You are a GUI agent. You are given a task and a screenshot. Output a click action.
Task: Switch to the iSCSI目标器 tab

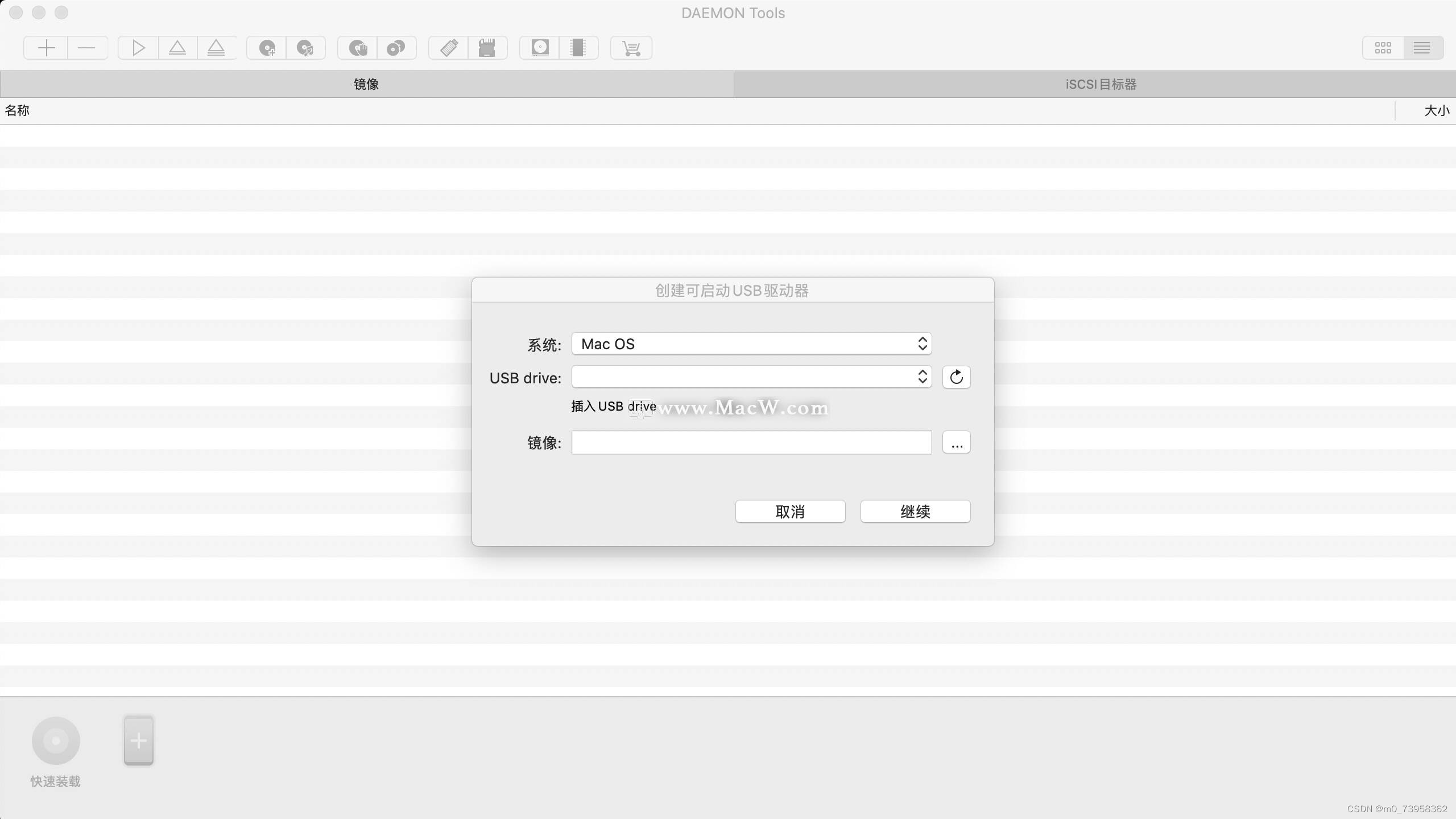(1100, 84)
